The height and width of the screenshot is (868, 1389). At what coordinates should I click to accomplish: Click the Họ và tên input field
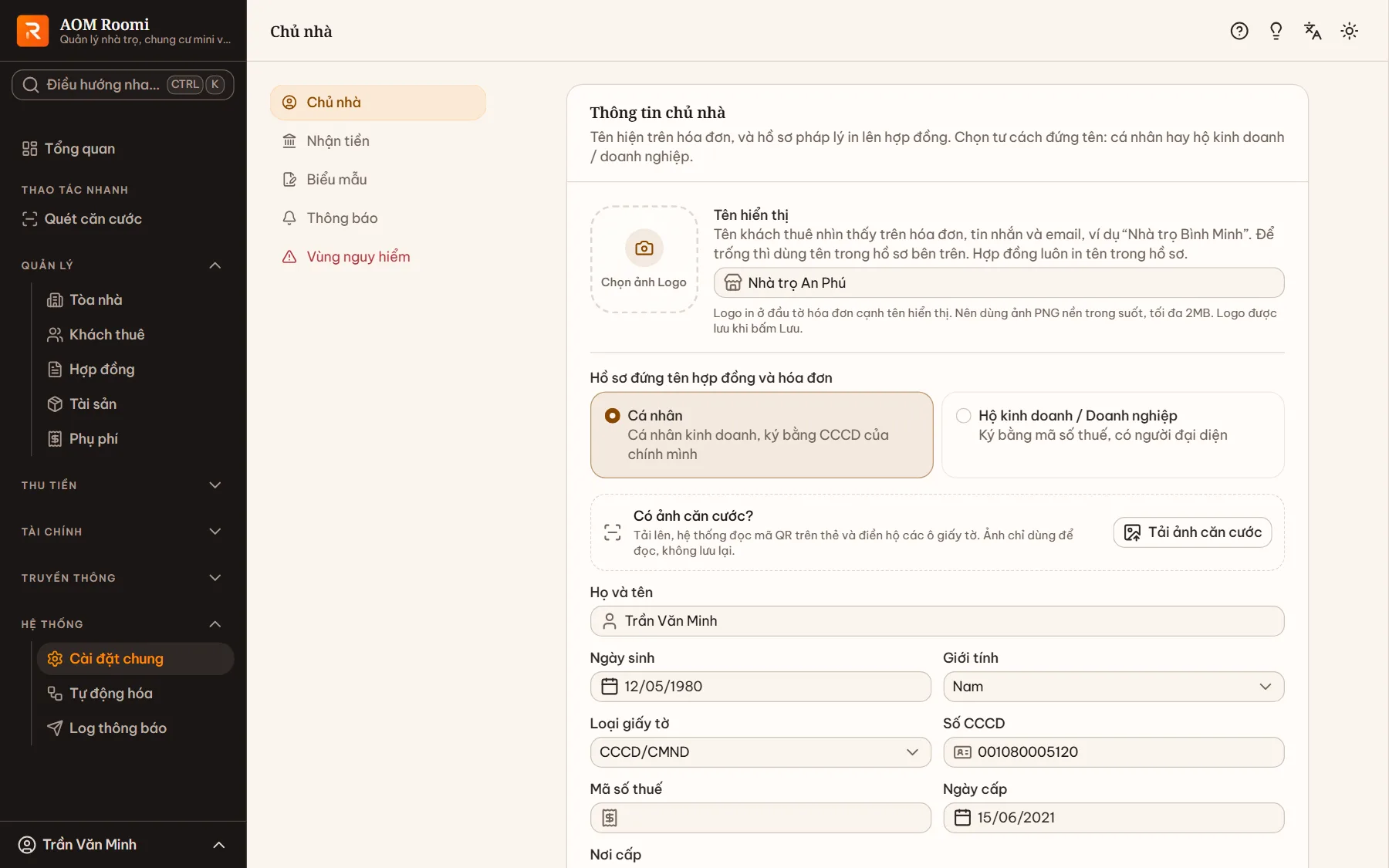[x=938, y=621]
